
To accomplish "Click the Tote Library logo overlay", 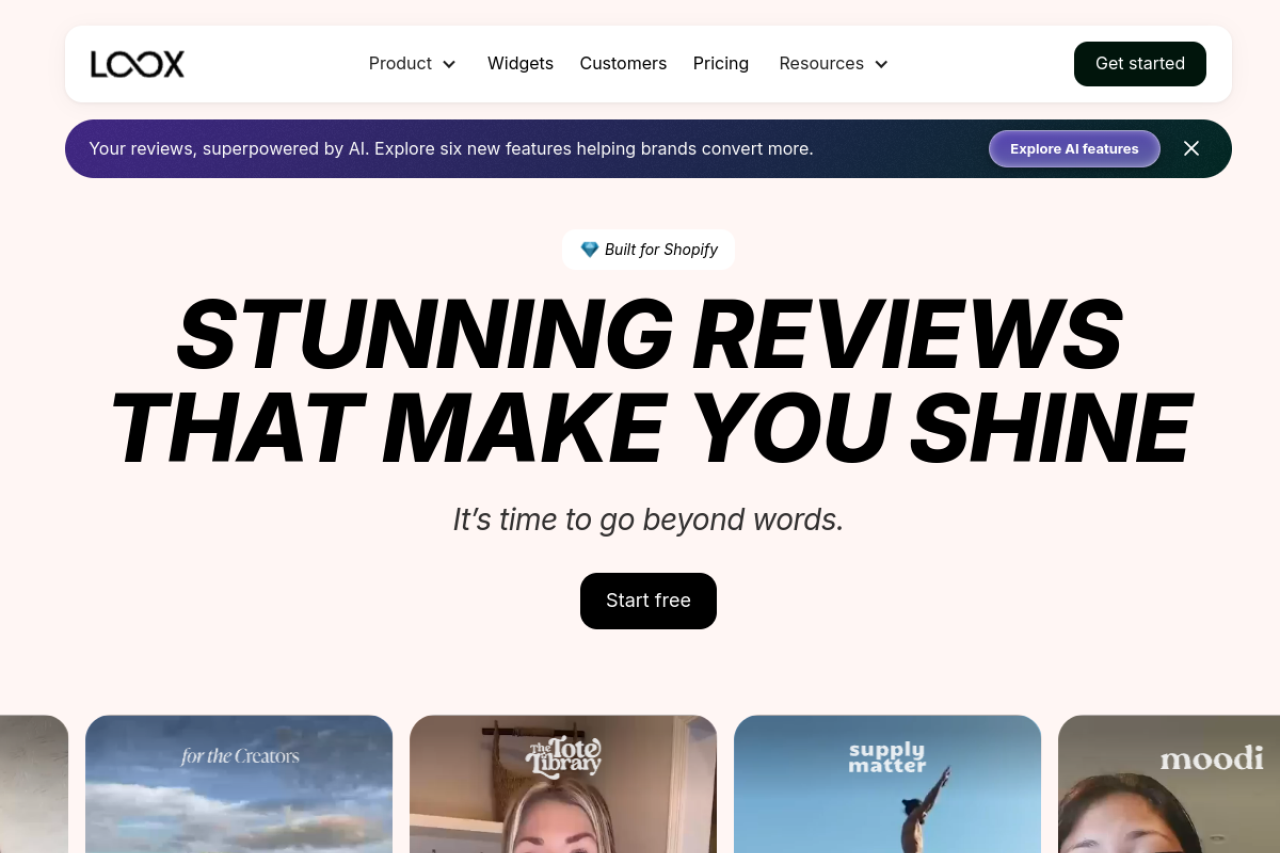I will tap(564, 757).
